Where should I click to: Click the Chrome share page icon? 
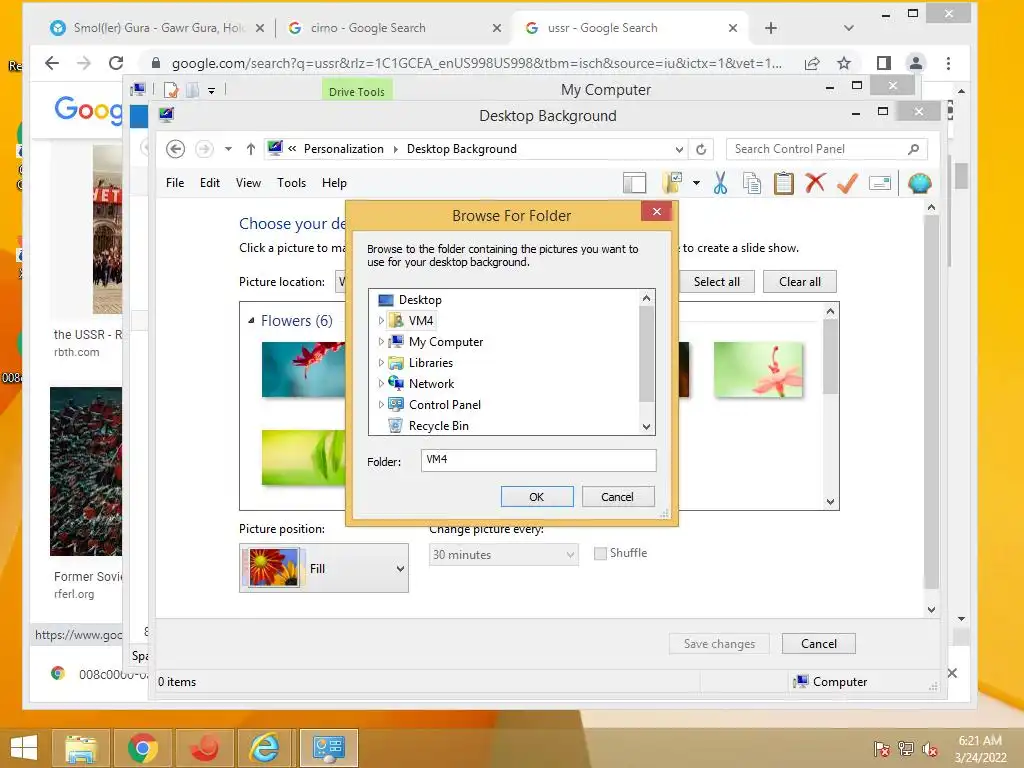[812, 63]
